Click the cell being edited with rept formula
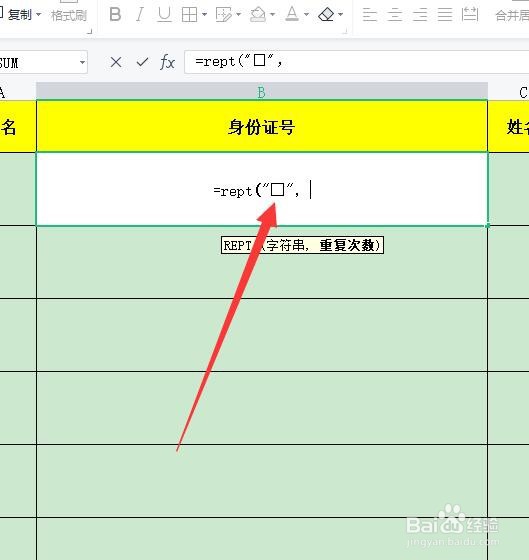Image resolution: width=529 pixels, height=560 pixels. [x=262, y=189]
